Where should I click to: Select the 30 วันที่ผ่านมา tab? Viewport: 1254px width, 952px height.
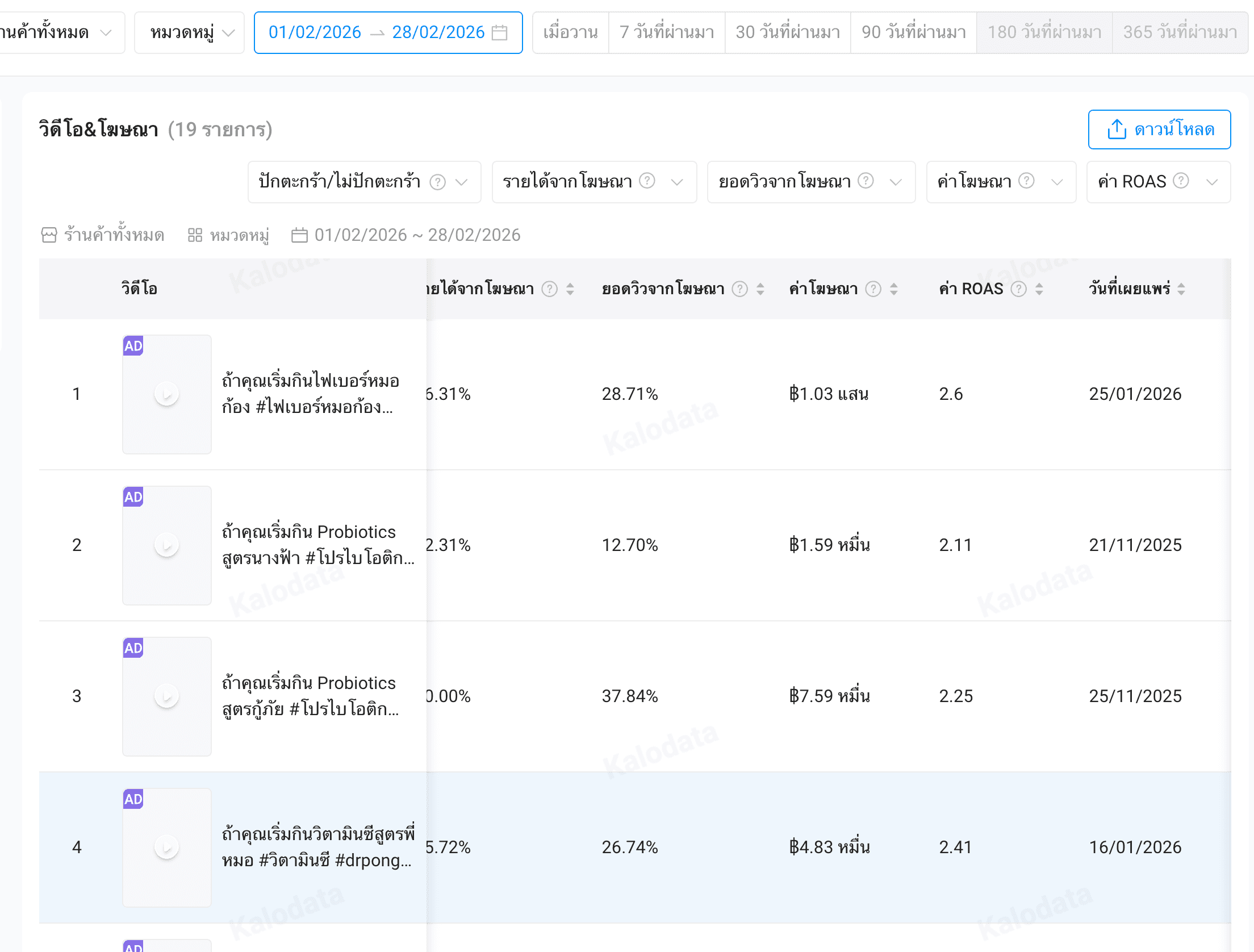pyautogui.click(x=788, y=32)
